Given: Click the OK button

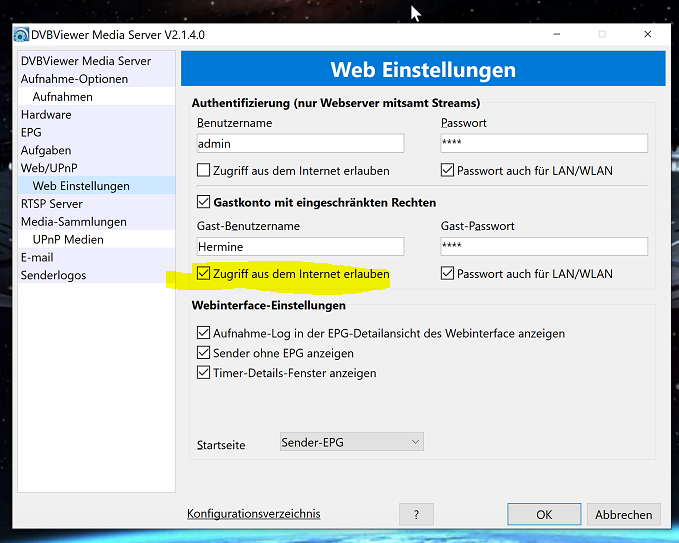Looking at the screenshot, I should (544, 514).
